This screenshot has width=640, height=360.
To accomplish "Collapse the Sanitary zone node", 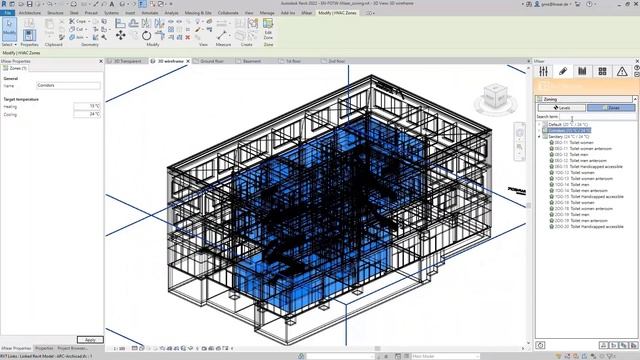I will click(539, 137).
